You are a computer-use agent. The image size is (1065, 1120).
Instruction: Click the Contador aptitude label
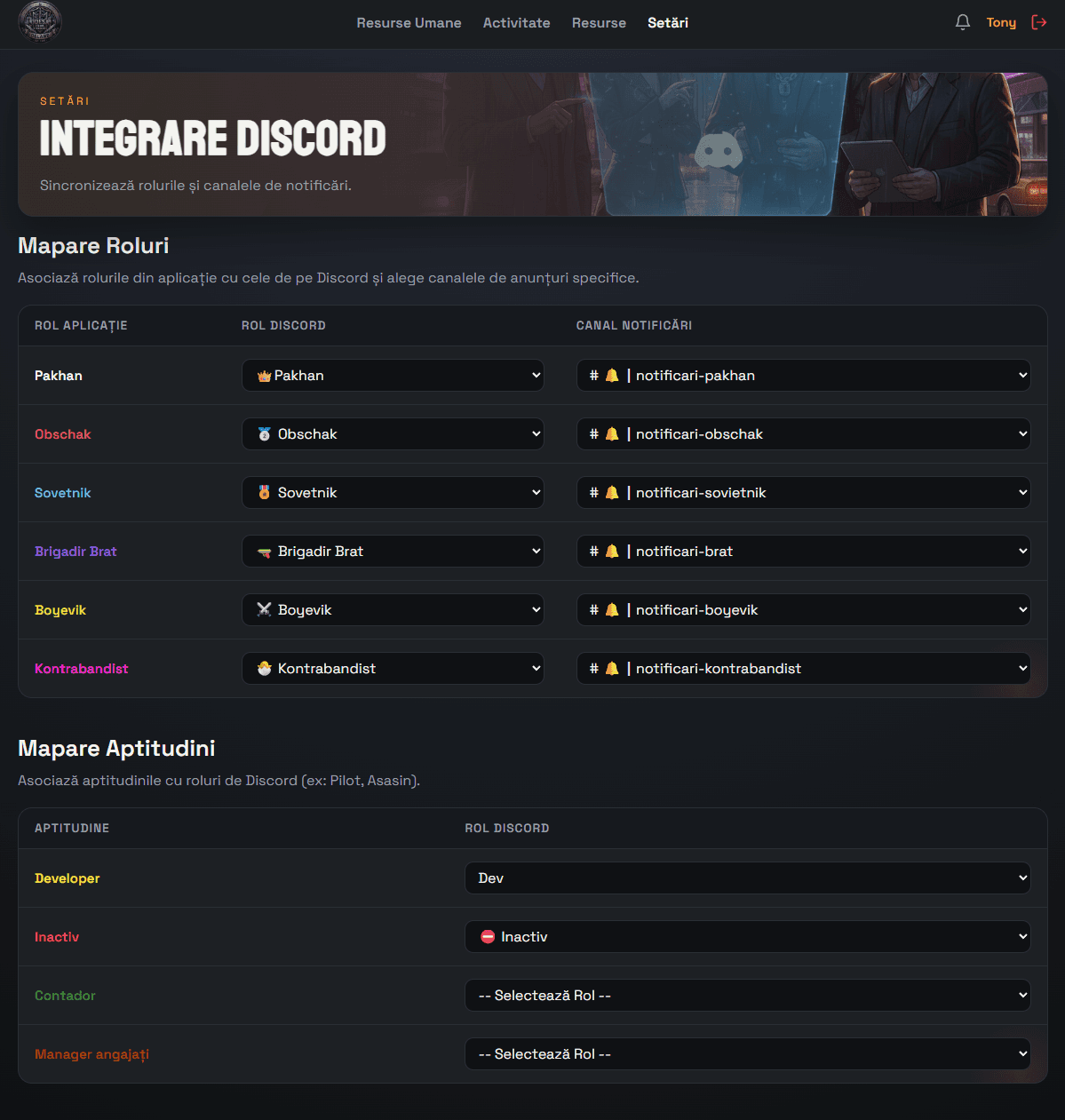[x=65, y=996]
